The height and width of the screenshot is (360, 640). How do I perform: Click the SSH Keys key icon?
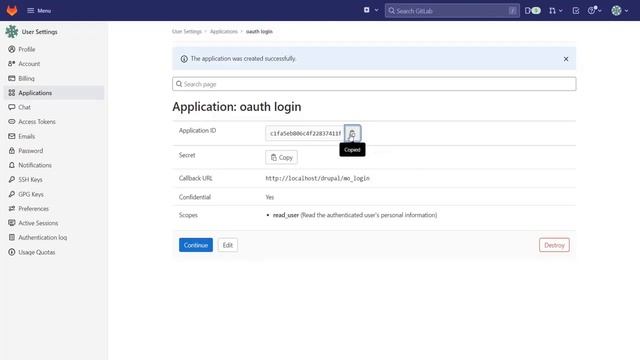click(11, 180)
